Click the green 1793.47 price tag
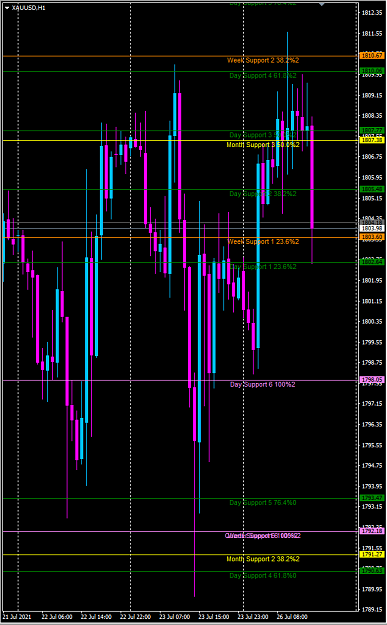Screen dimensions: 387x625 [x=372, y=498]
